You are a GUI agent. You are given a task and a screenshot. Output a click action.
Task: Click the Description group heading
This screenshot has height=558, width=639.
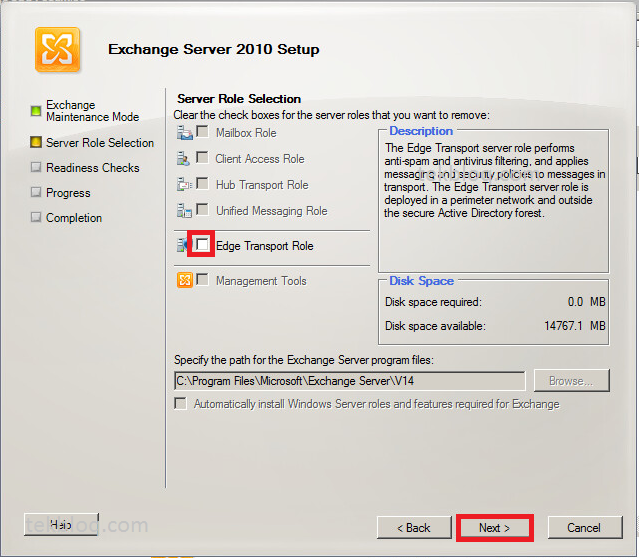(421, 131)
